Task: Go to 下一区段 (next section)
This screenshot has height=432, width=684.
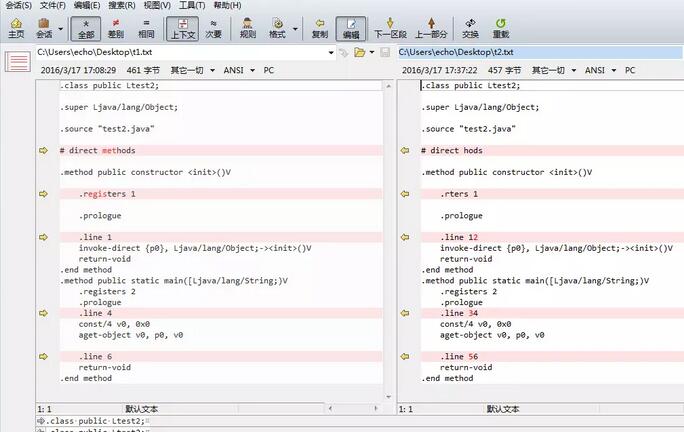Action: [389, 27]
